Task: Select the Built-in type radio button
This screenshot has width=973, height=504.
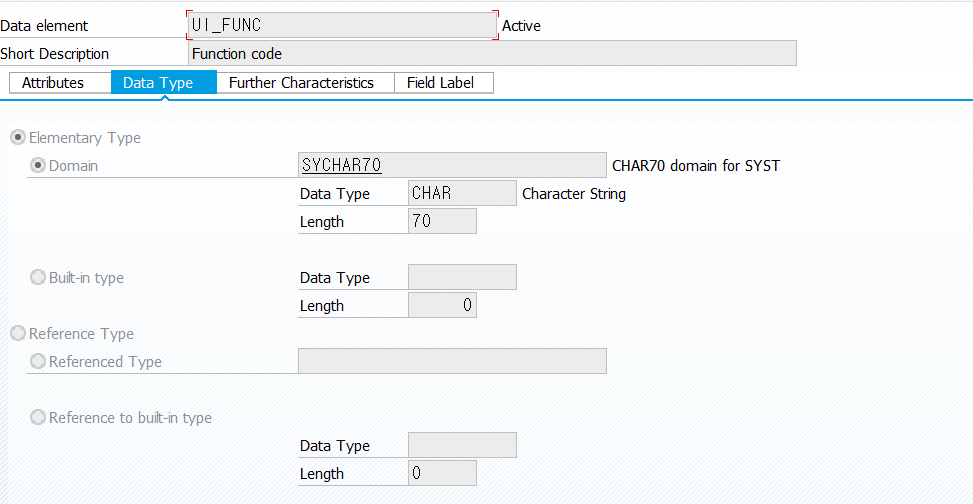Action: point(38,278)
